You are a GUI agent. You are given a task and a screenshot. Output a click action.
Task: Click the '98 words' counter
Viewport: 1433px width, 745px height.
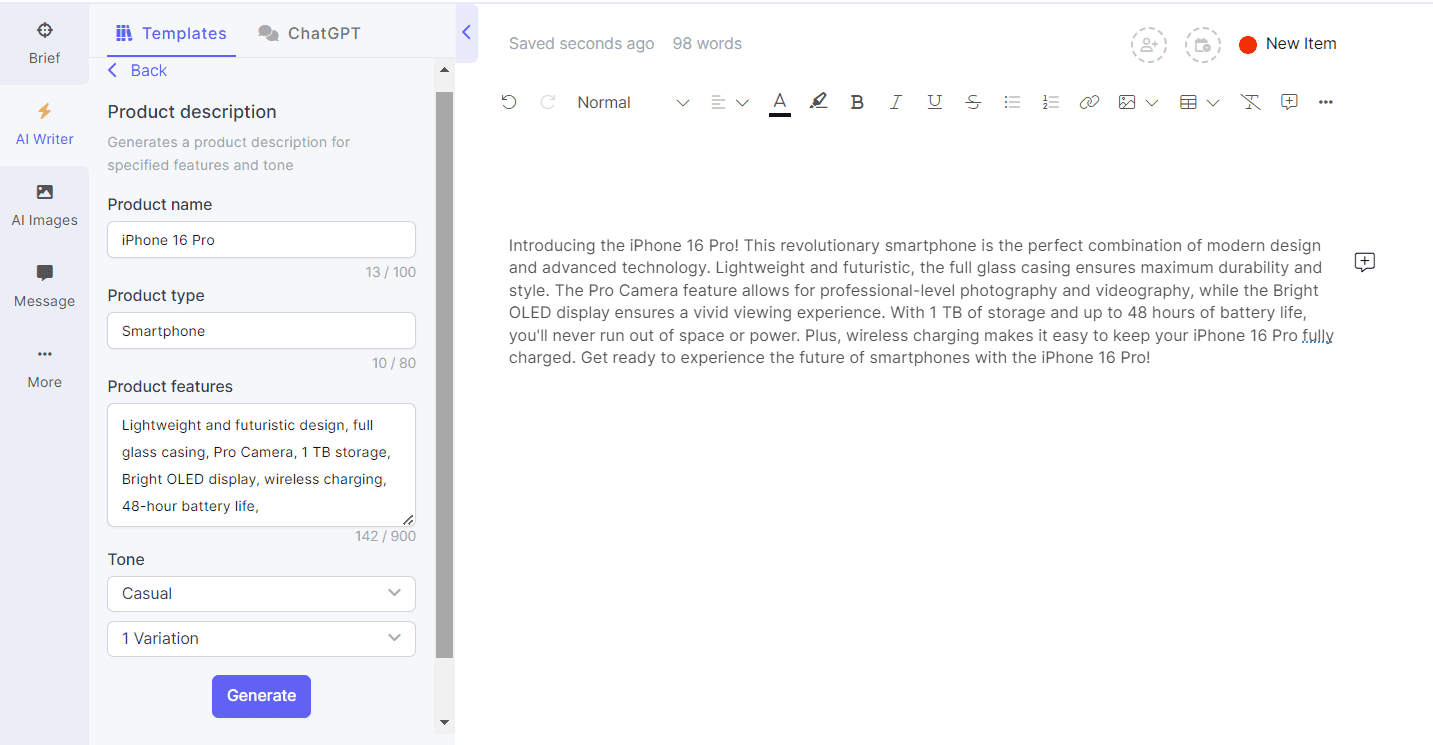coord(707,44)
